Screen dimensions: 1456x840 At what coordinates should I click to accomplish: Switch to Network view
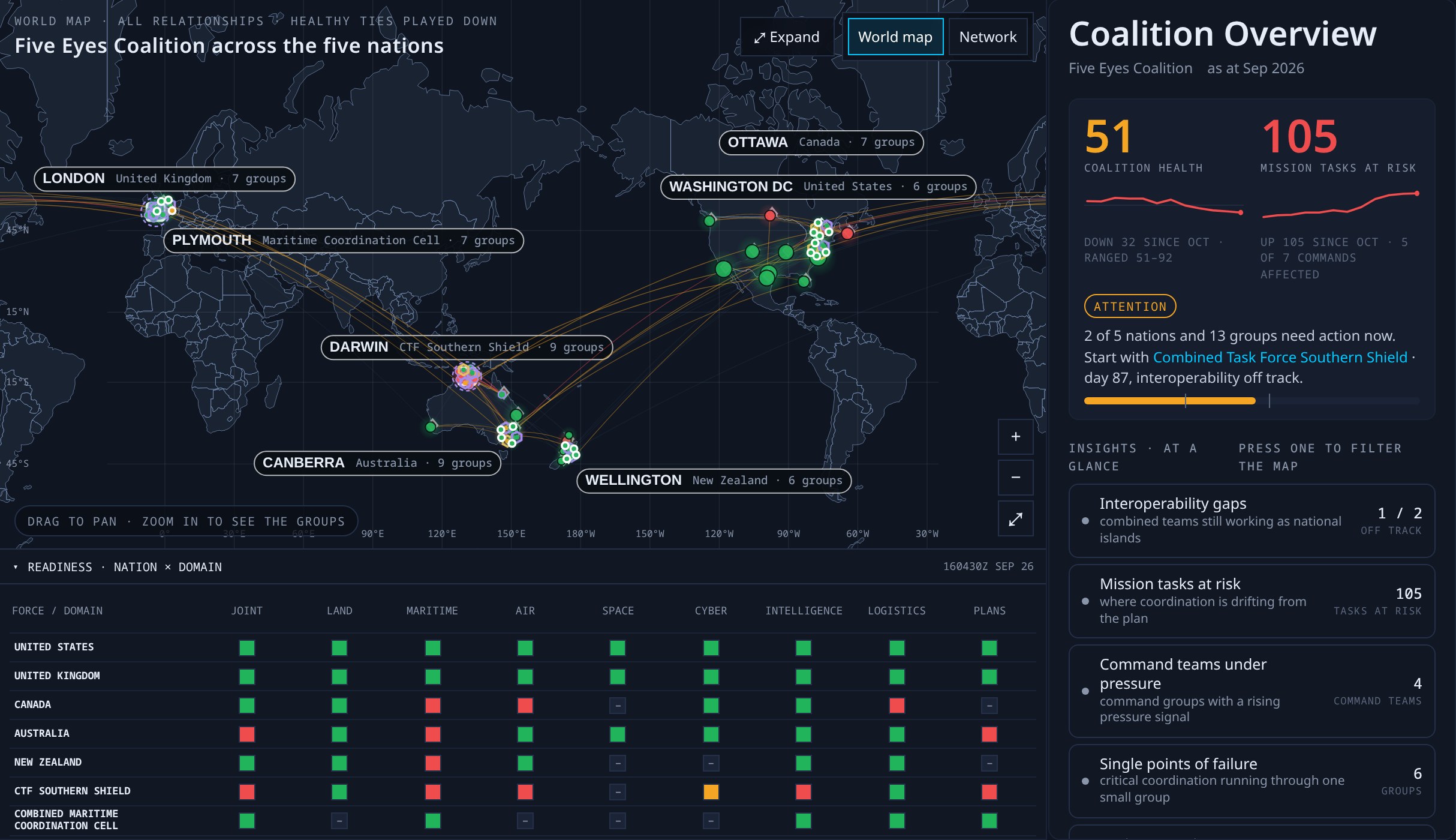click(x=988, y=37)
